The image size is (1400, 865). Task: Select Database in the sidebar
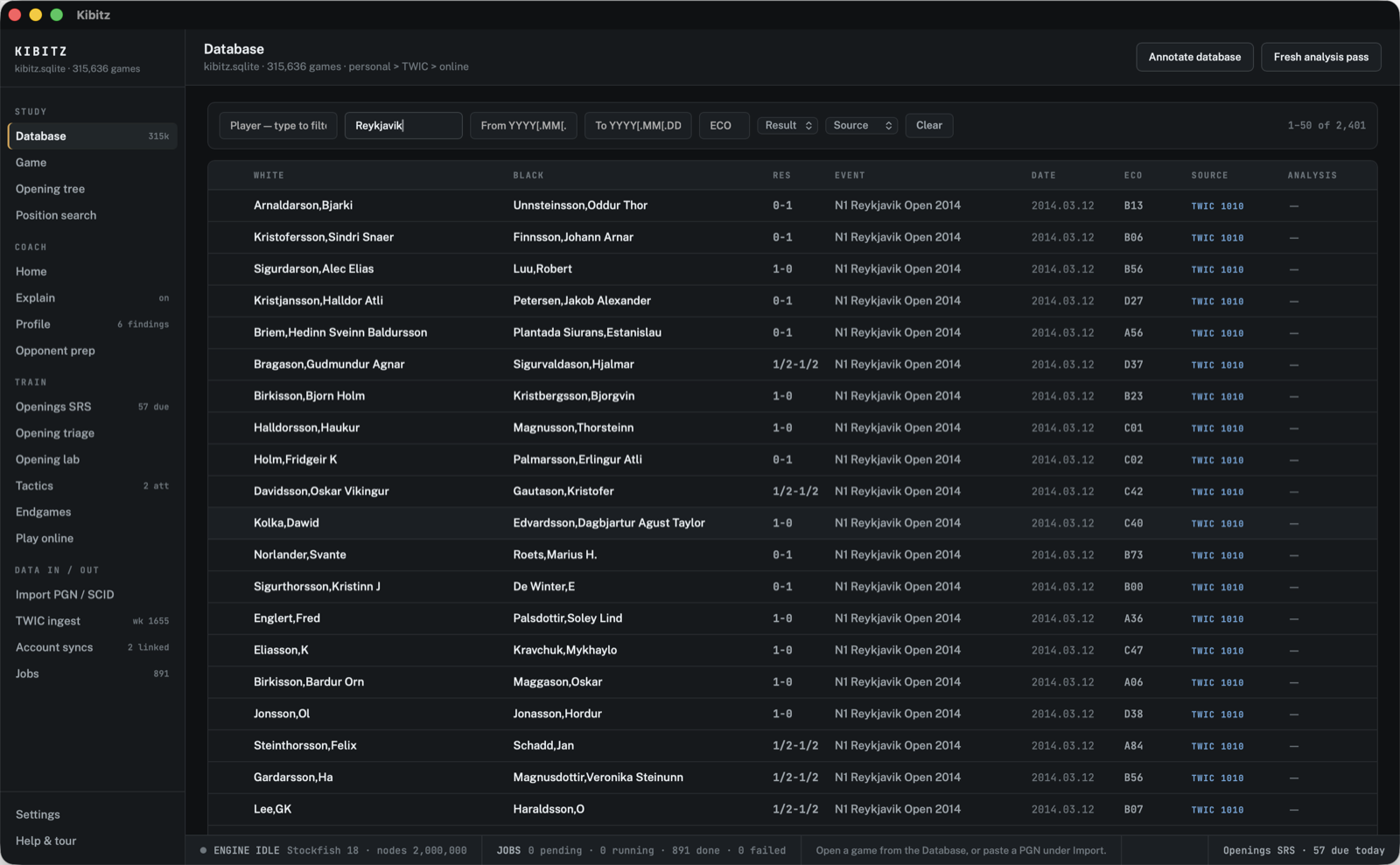click(92, 136)
